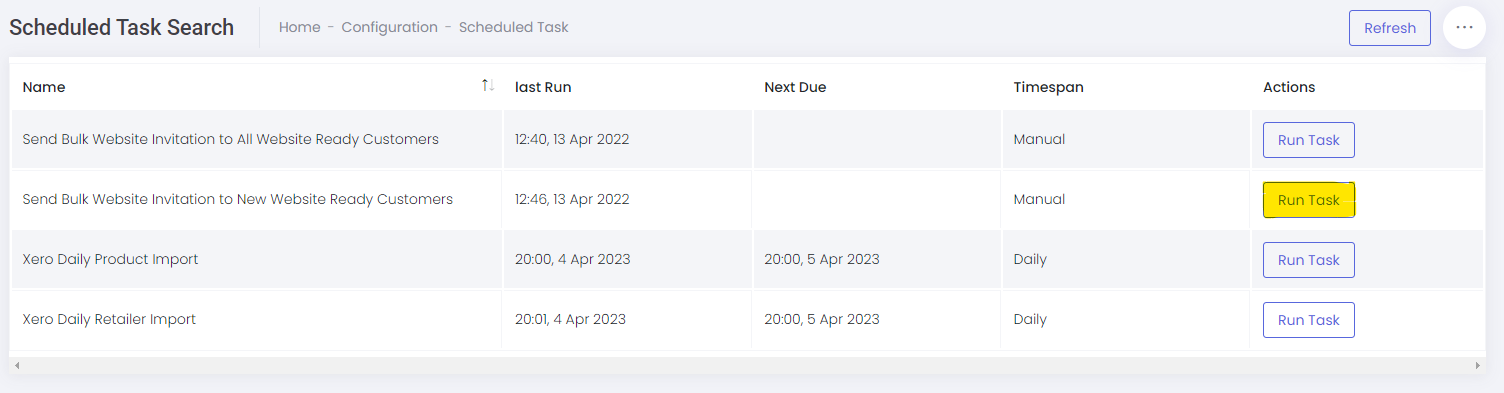Click the Actions column header
This screenshot has width=1504, height=393.
tap(1289, 87)
